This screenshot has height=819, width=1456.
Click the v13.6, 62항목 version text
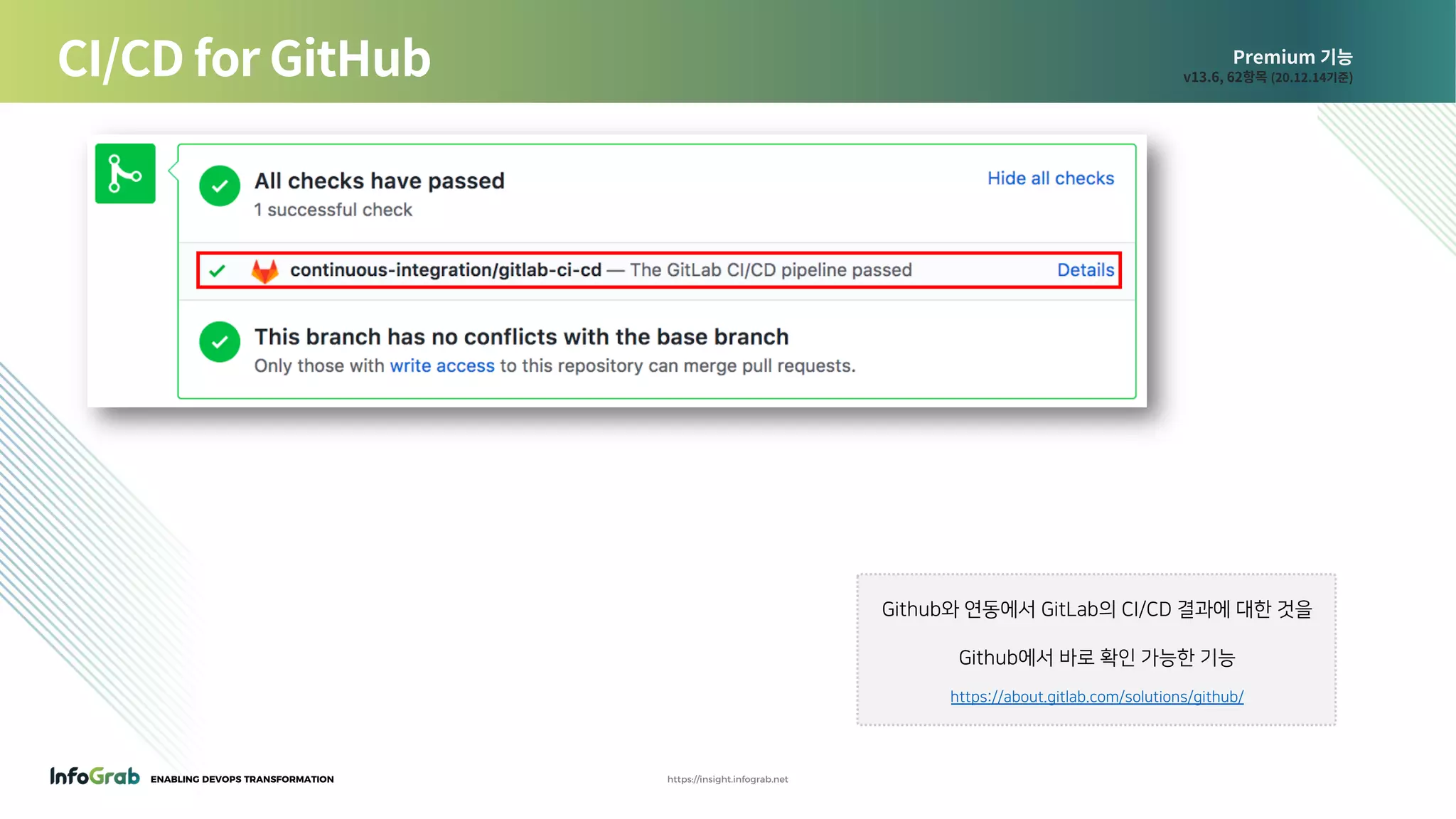(1268, 77)
